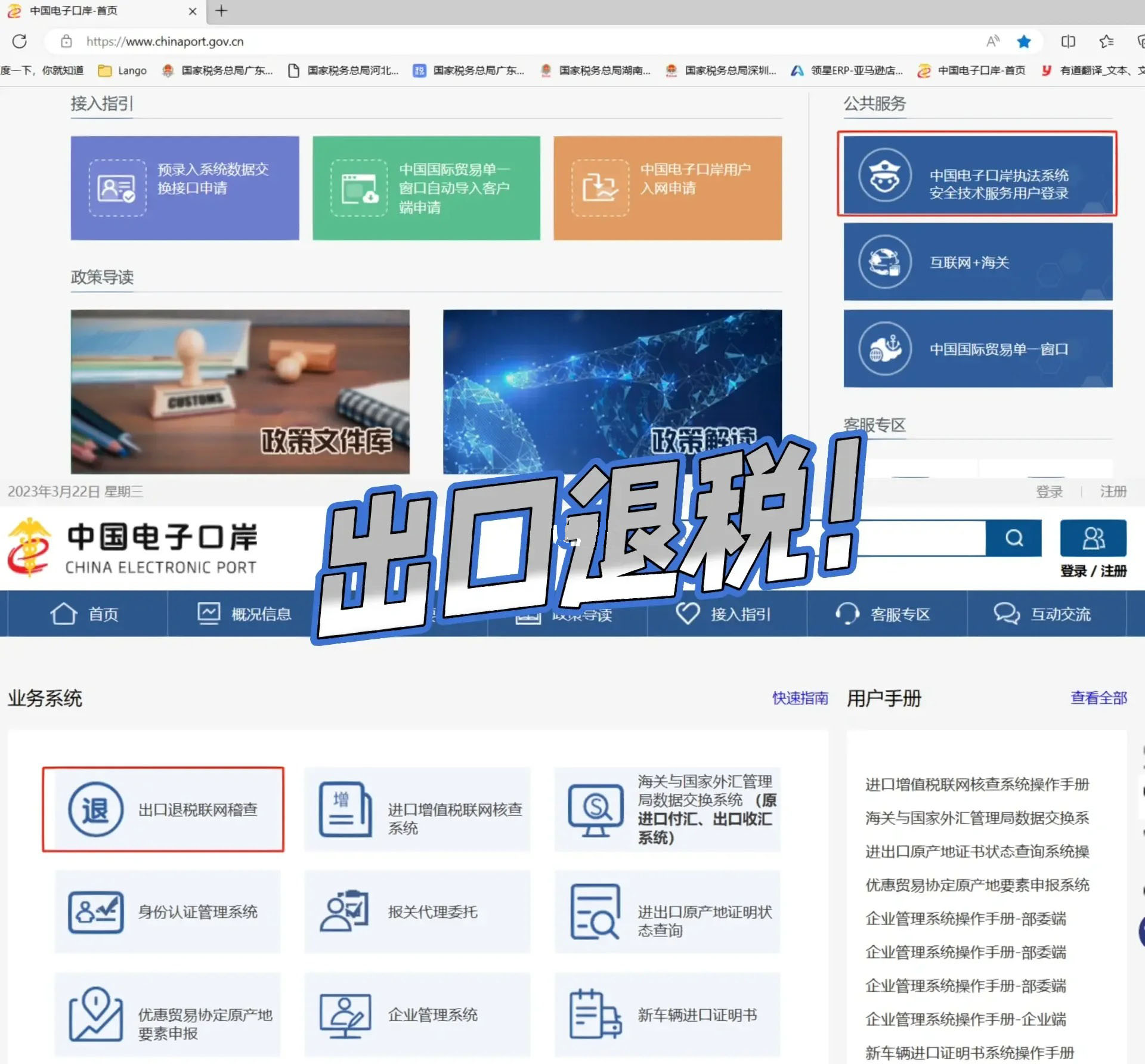Click the top-right 注册 text link
This screenshot has height=1064, width=1145.
click(1113, 491)
